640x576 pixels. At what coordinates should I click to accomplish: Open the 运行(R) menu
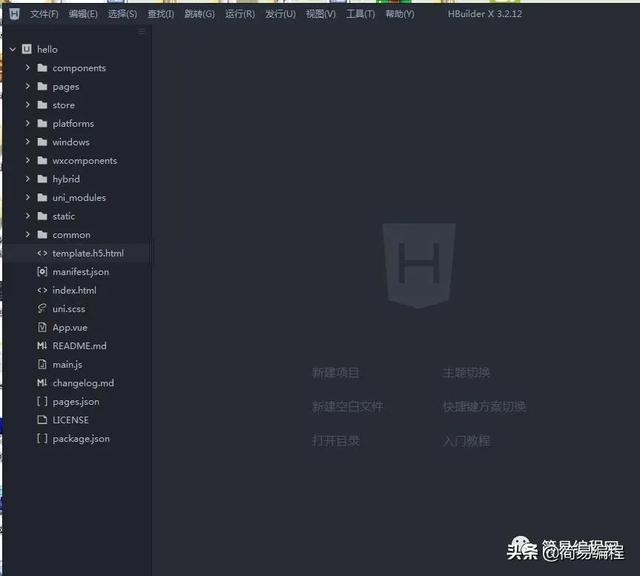tap(240, 14)
